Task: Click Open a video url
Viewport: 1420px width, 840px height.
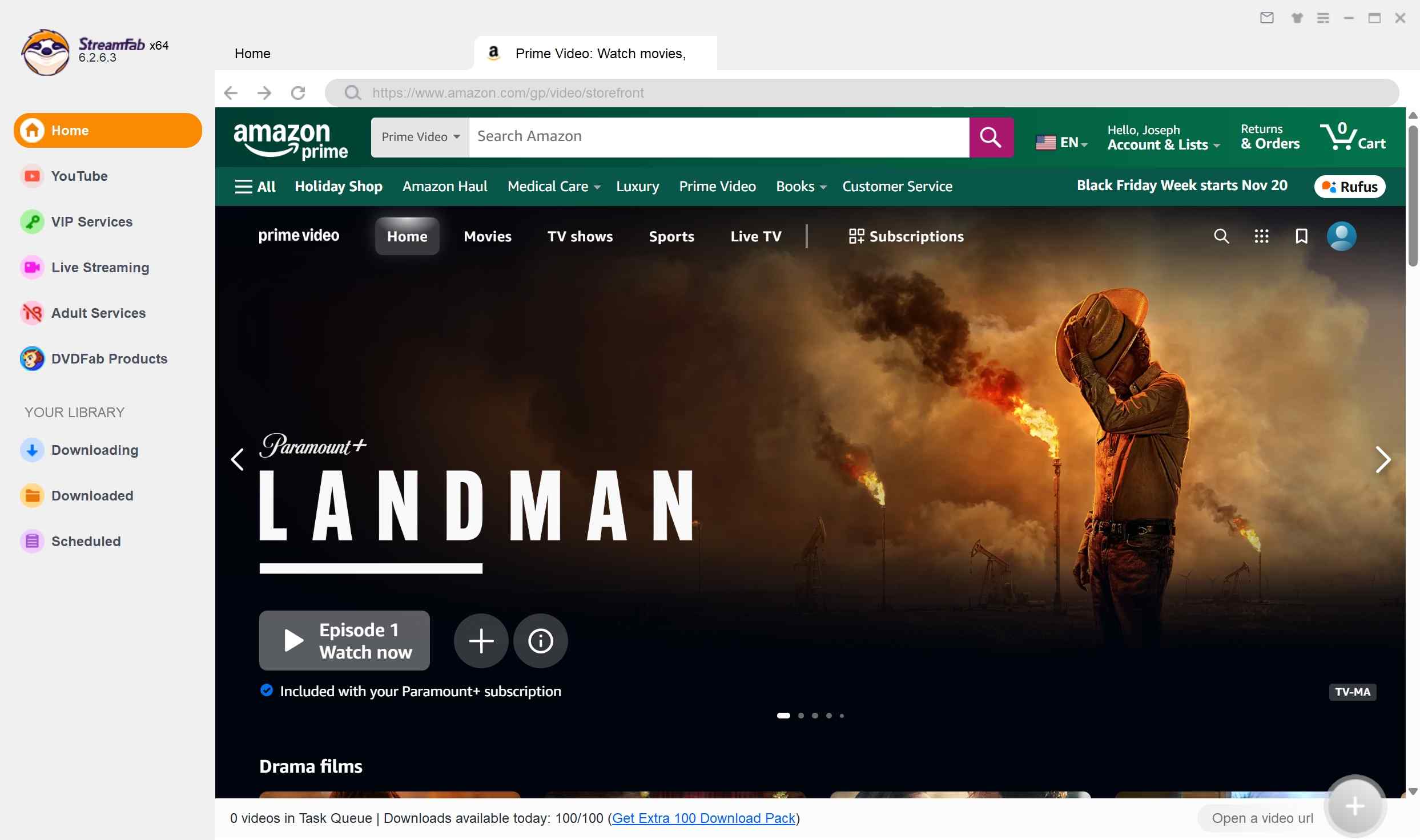Action: pos(1261,818)
